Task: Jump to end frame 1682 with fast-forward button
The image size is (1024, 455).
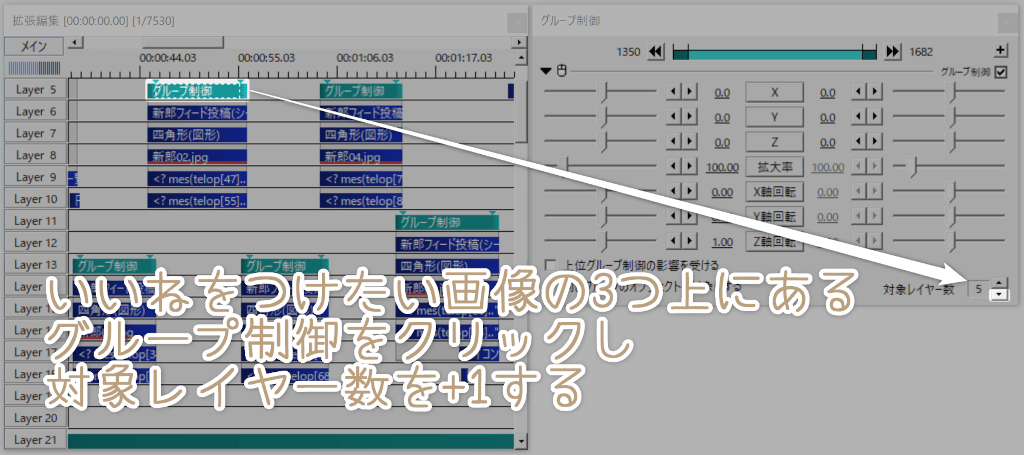Action: [893, 52]
